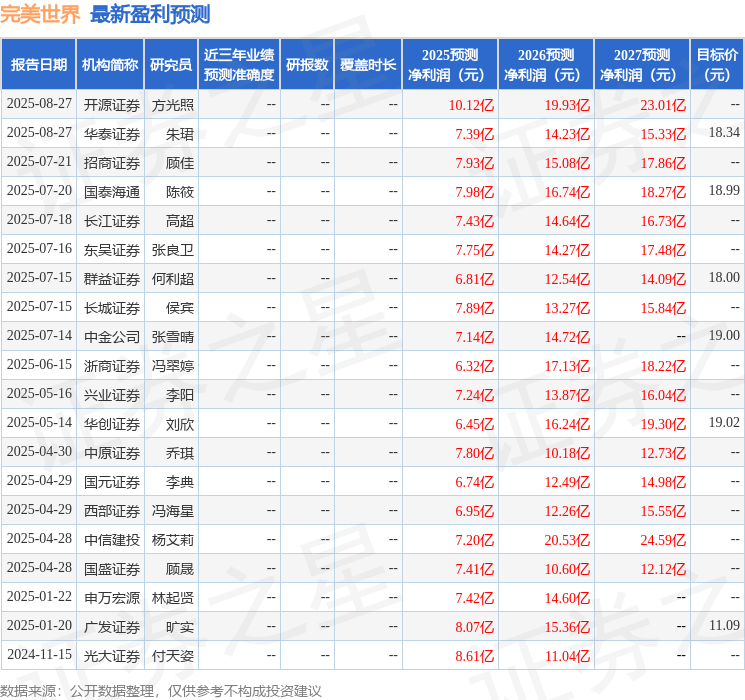Click the 完美世界 title text
745x700 pixels.
coord(40,15)
